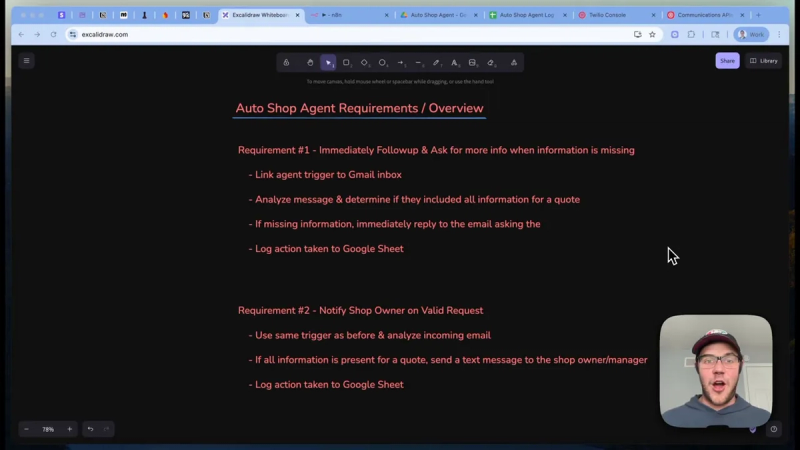This screenshot has height=450, width=800.
Task: Select the Rectangle shape tool
Action: (x=346, y=63)
